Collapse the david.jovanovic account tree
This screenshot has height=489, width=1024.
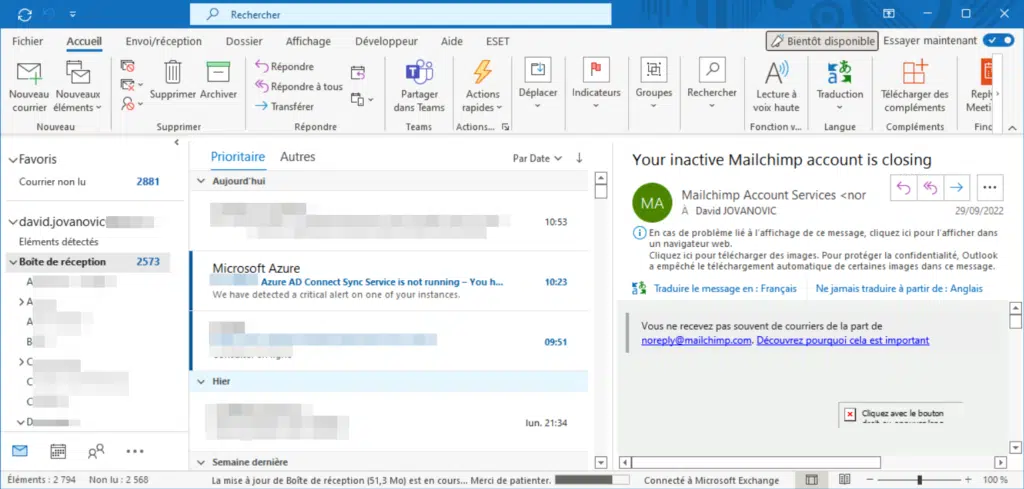12,222
